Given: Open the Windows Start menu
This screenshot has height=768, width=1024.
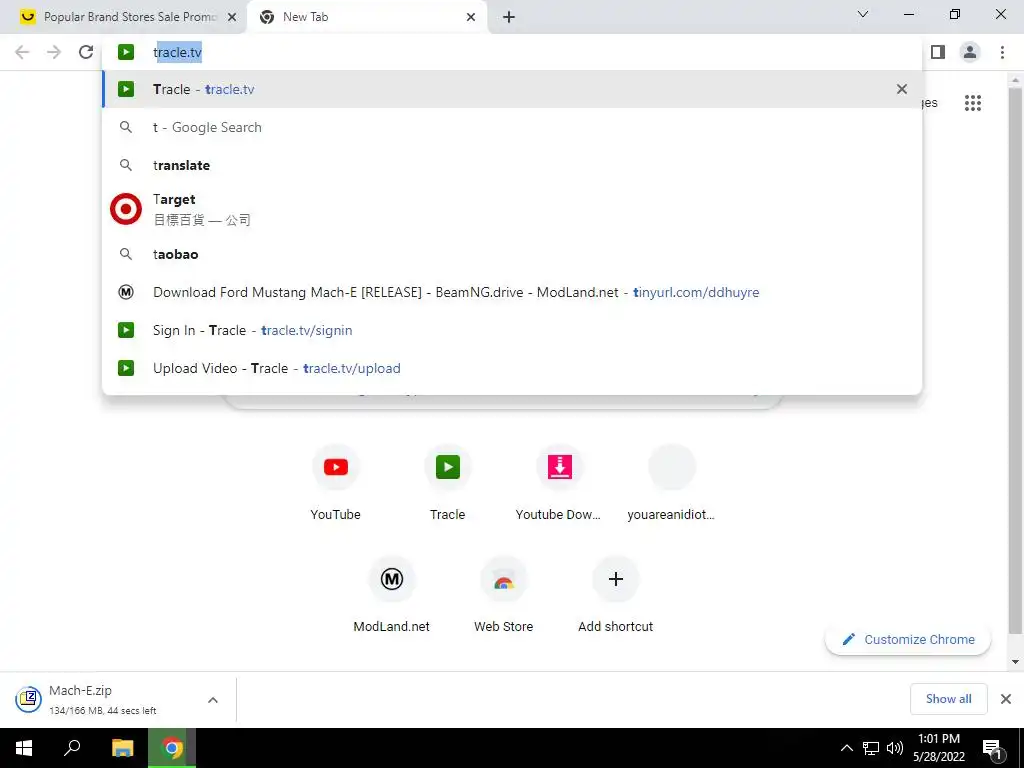Looking at the screenshot, I should click(24, 748).
